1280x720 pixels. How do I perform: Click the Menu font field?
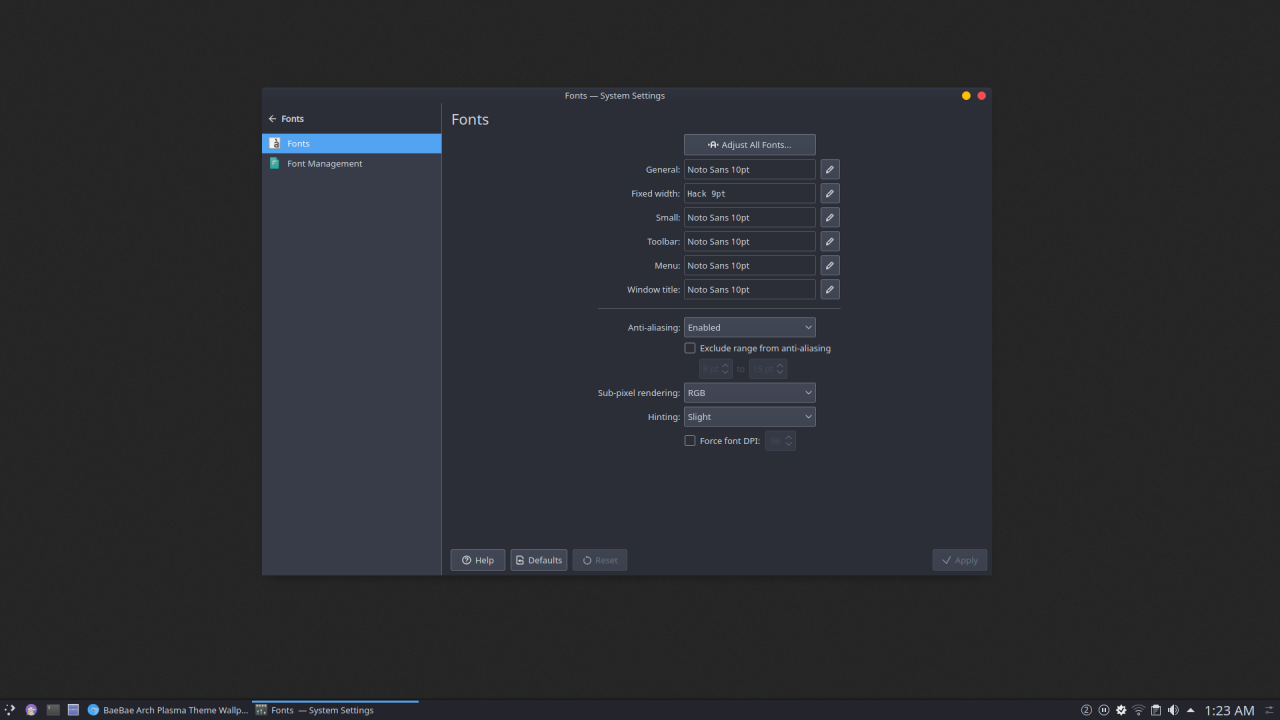click(750, 265)
